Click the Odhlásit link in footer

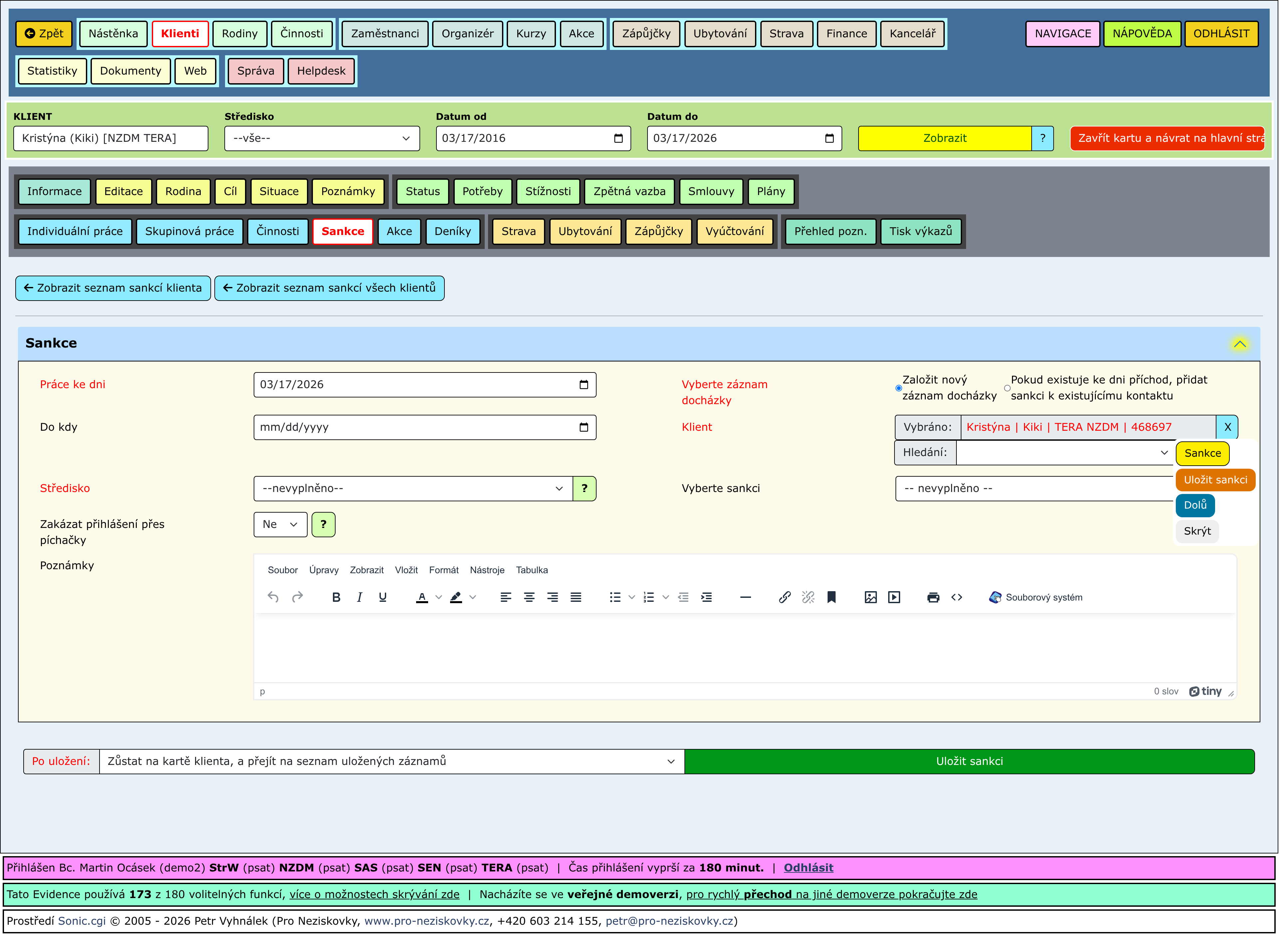(808, 868)
